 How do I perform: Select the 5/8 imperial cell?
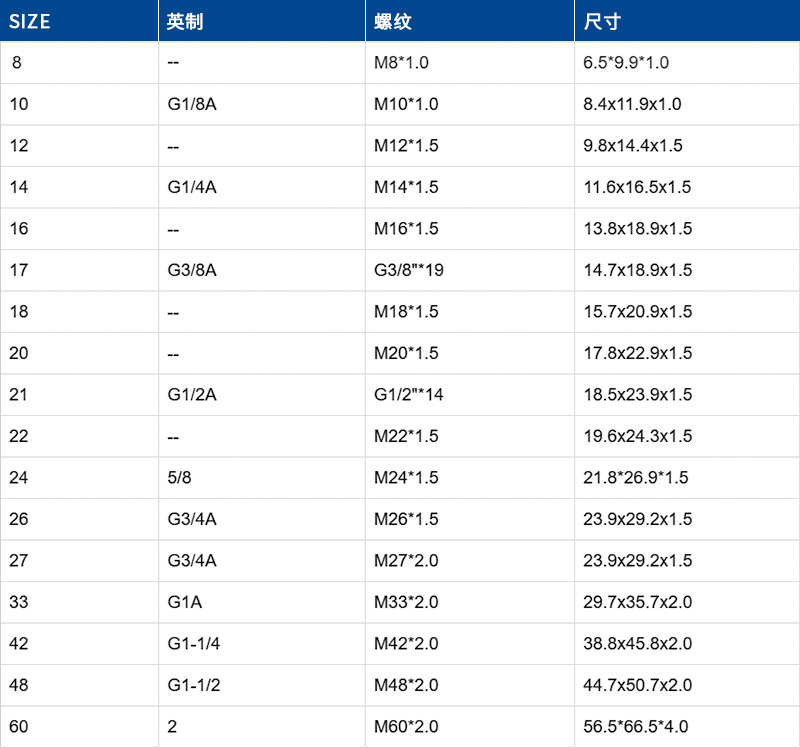point(180,478)
